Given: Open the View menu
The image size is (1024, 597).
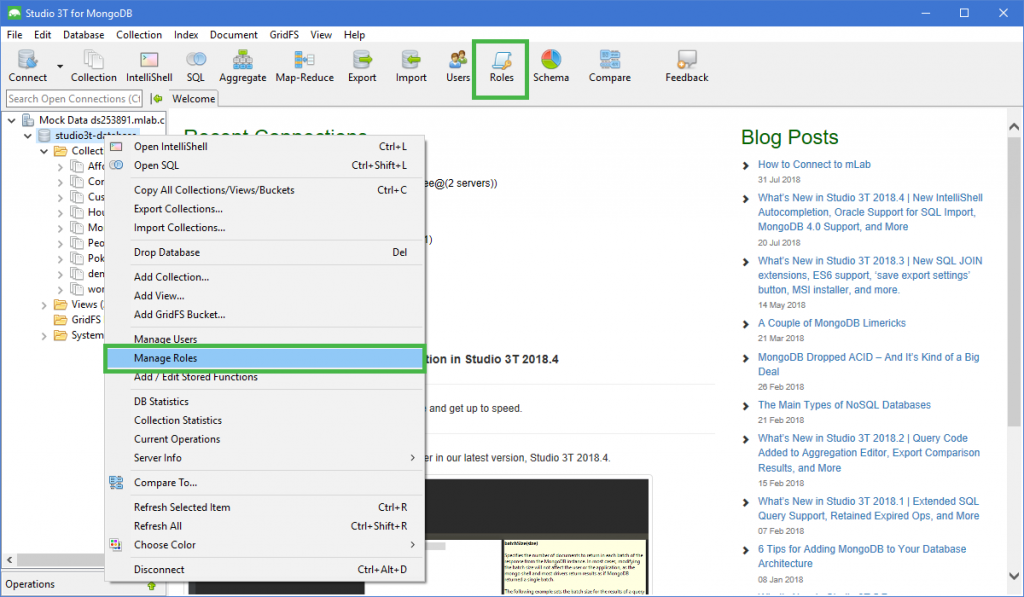Looking at the screenshot, I should pos(321,35).
